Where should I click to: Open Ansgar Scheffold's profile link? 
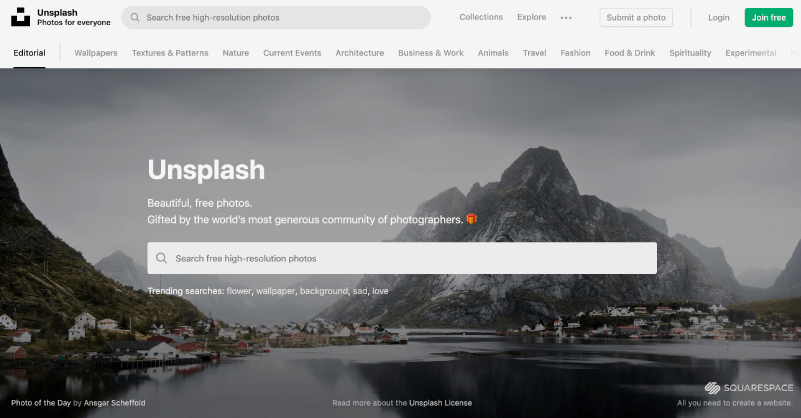click(114, 403)
